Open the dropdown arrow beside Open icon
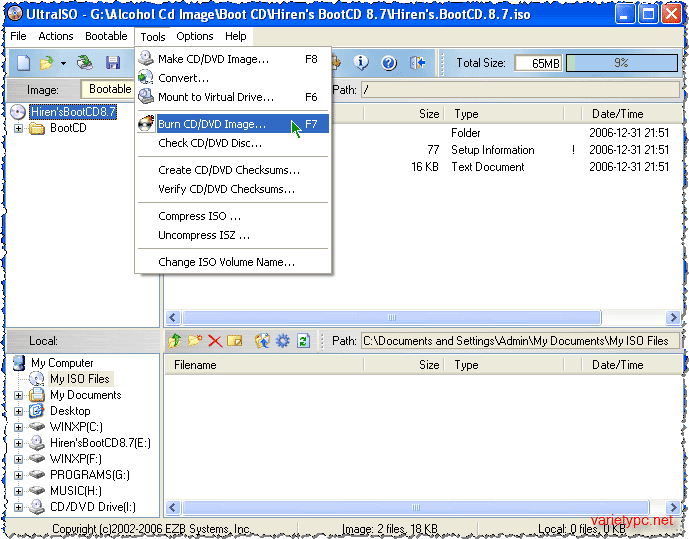The height and width of the screenshot is (539, 689). pyautogui.click(x=63, y=63)
